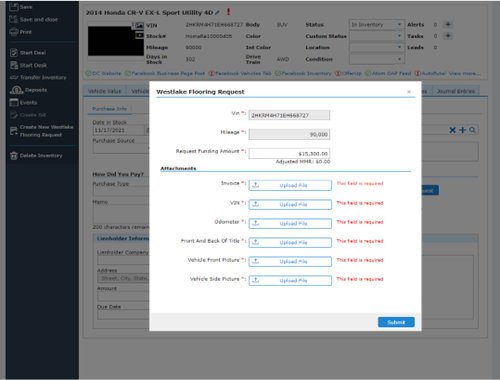Click the black vehicle photo thumbnail
The width and height of the screenshot is (500, 380).
pyautogui.click(x=116, y=41)
